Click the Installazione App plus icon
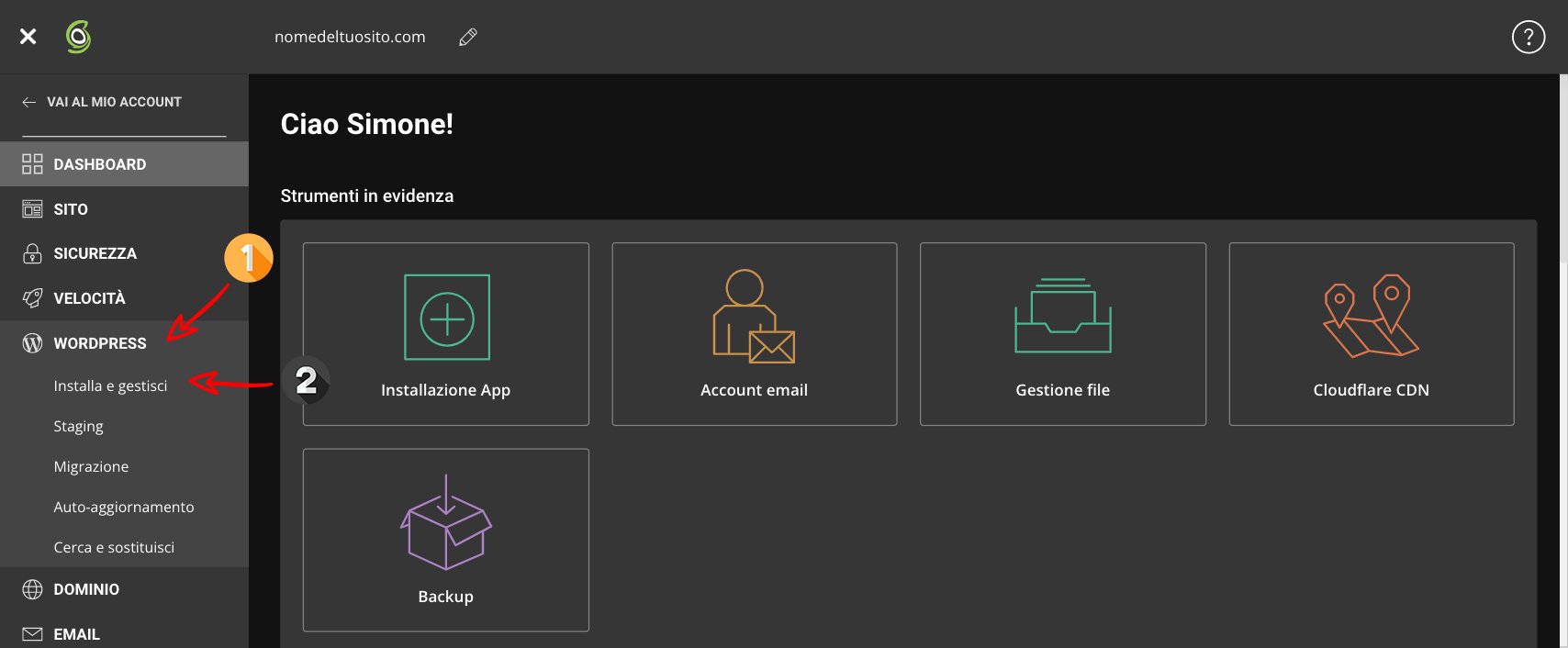 point(447,318)
